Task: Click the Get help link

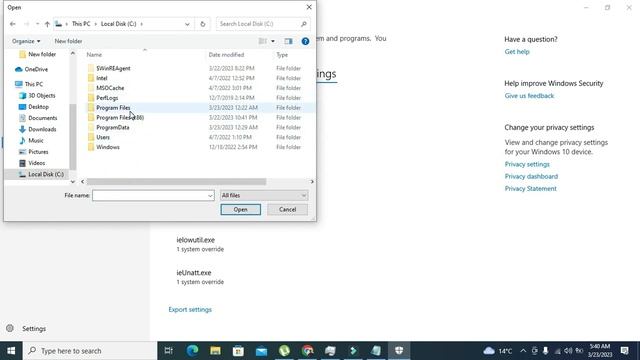Action: click(517, 52)
